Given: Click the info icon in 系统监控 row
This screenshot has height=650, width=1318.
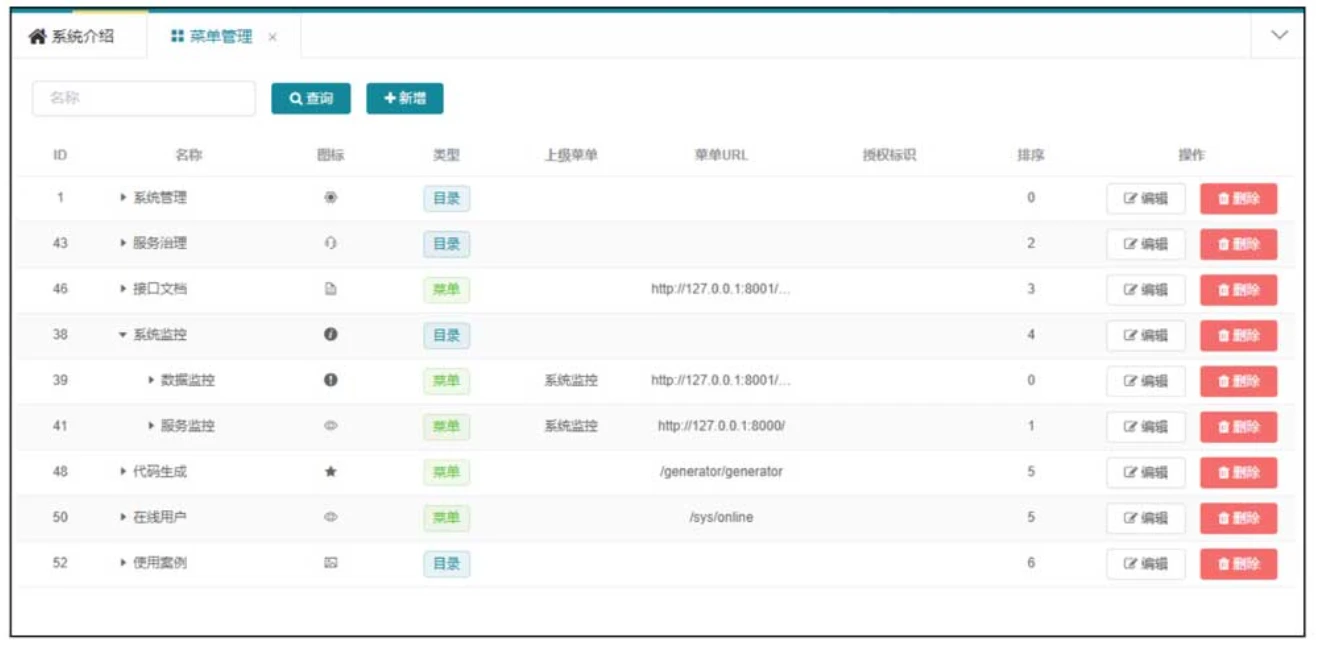Looking at the screenshot, I should 331,335.
